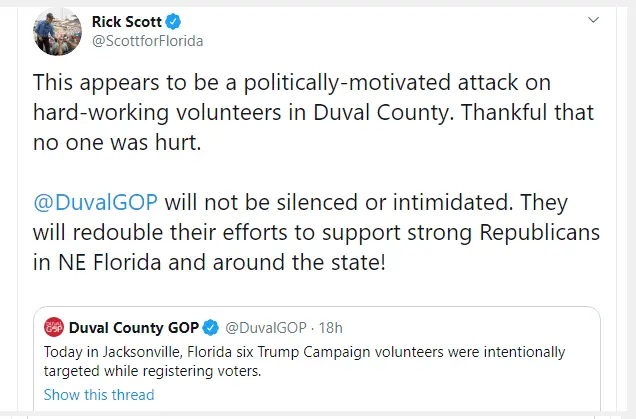Viewport: 636px width, 419px height.
Task: Click Duval County GOP's verified badge
Action: [x=212, y=327]
